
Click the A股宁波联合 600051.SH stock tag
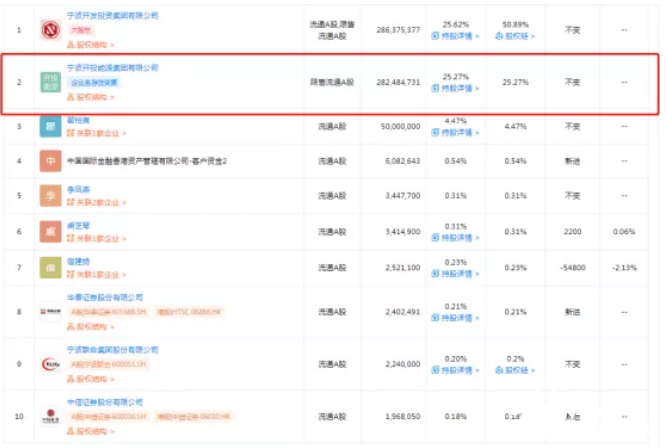[x=108, y=364]
